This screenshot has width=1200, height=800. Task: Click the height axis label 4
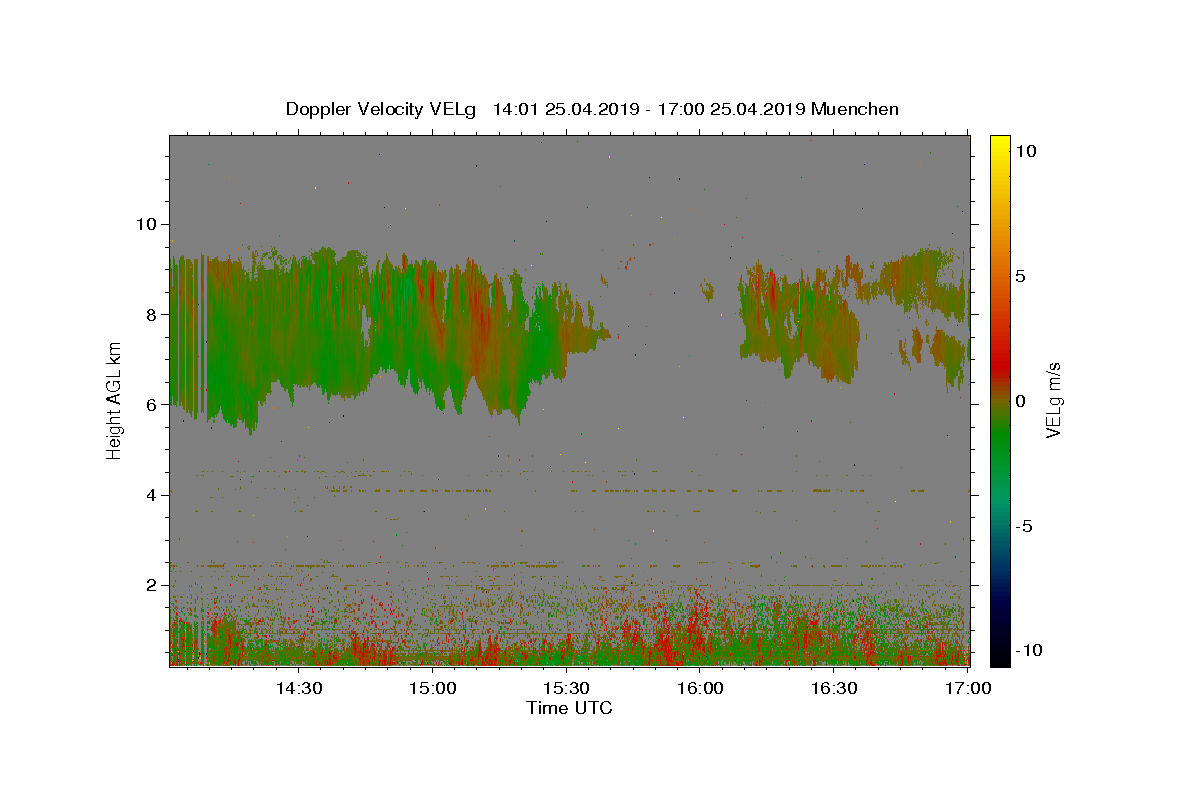(x=152, y=495)
